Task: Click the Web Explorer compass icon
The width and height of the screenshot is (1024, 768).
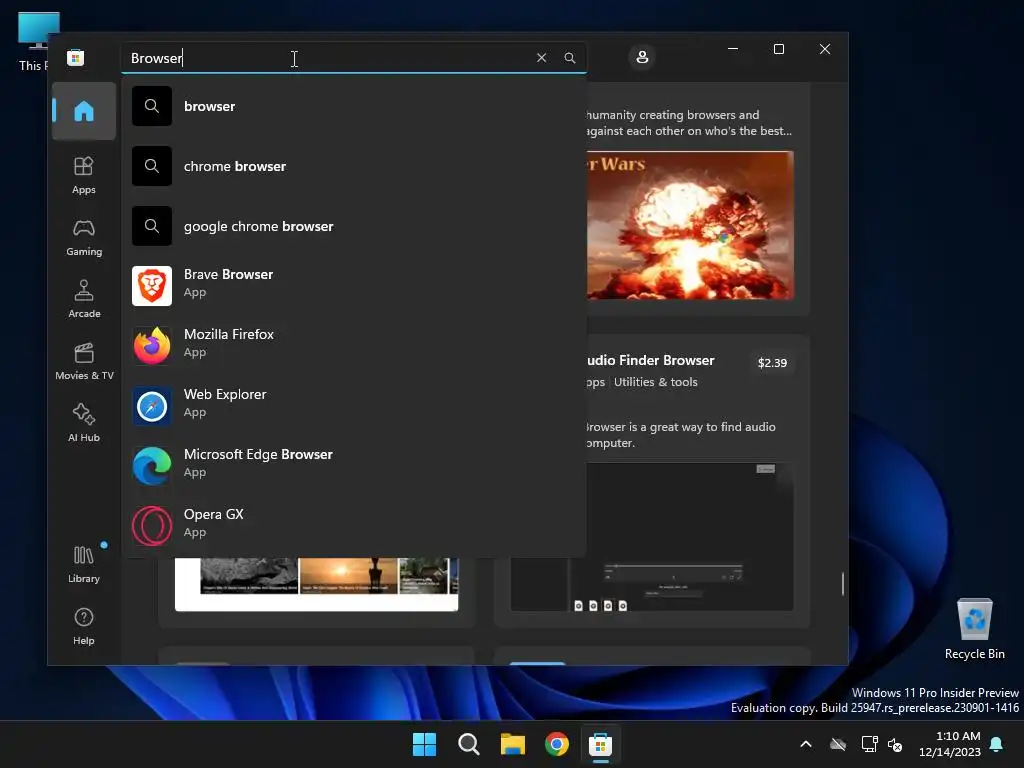Action: pos(152,406)
